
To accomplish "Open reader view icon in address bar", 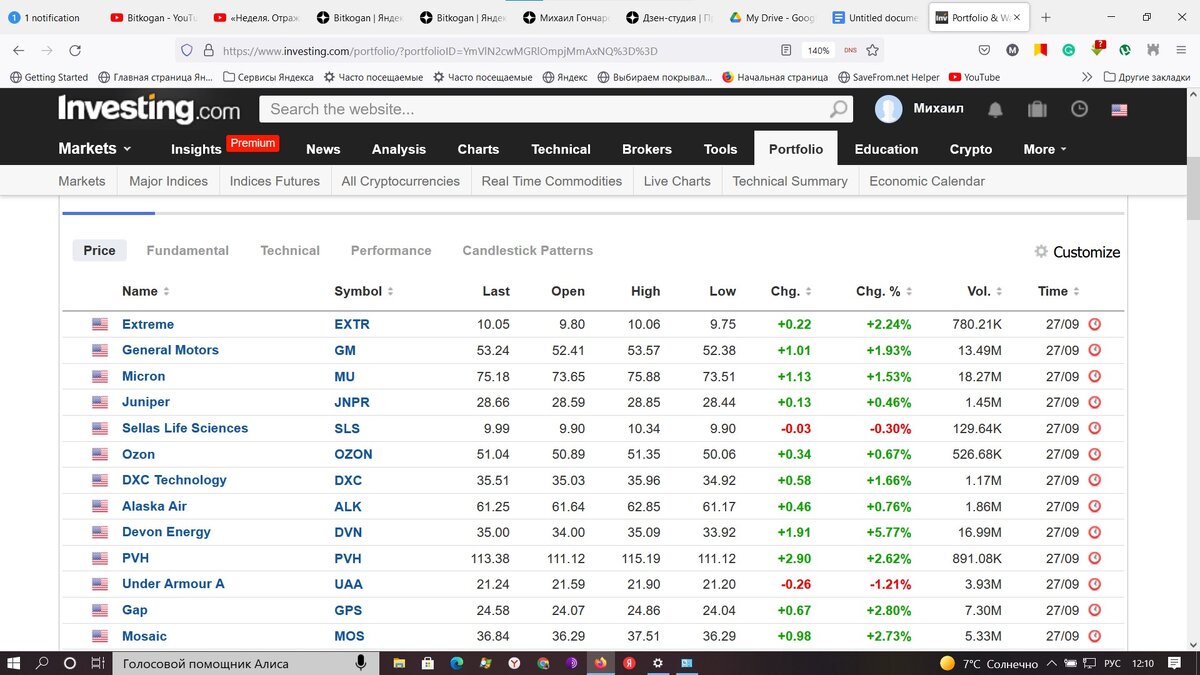I will 786,50.
